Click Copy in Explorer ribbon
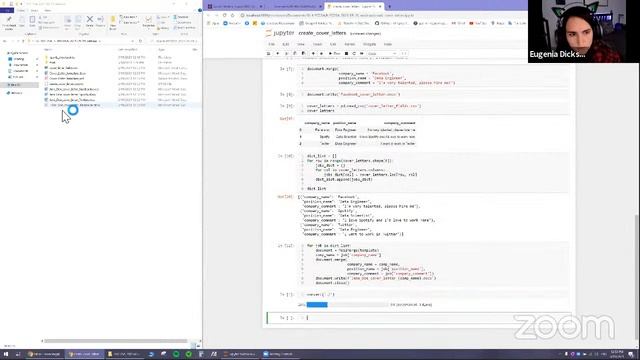640x360 pixels. pos(22,22)
